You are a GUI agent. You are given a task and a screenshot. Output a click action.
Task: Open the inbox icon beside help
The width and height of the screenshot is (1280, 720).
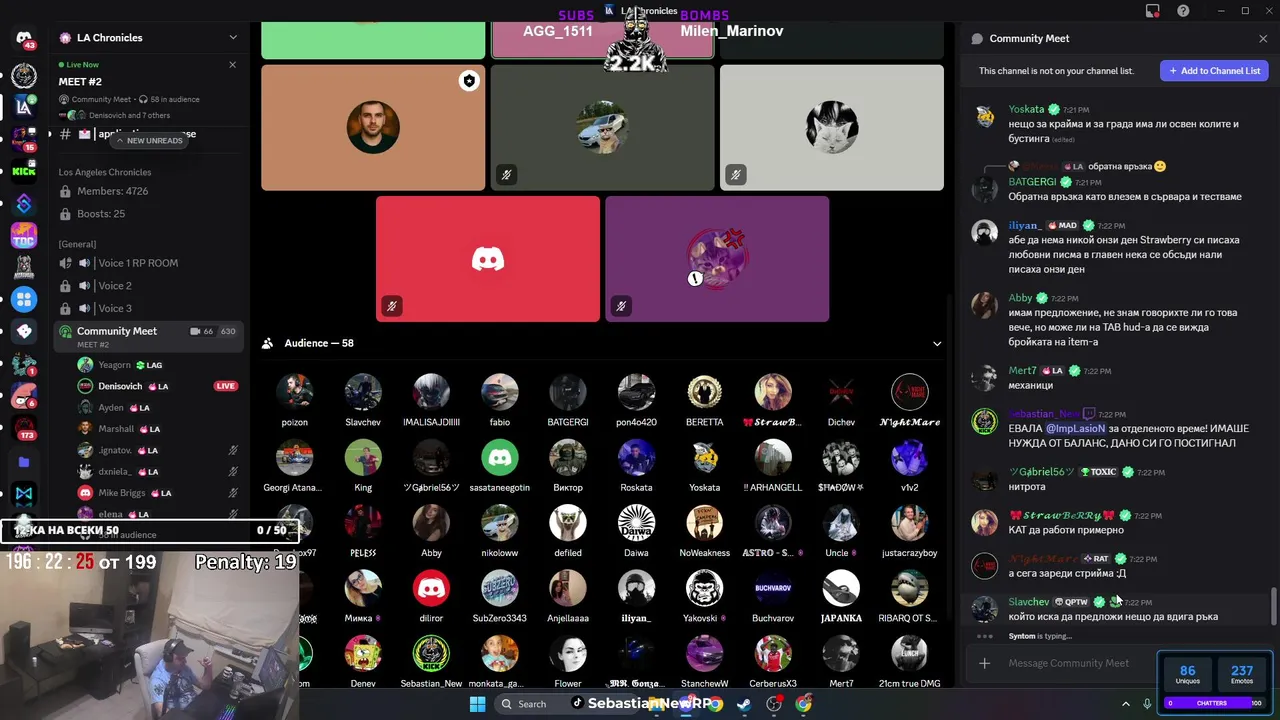[x=1153, y=11]
